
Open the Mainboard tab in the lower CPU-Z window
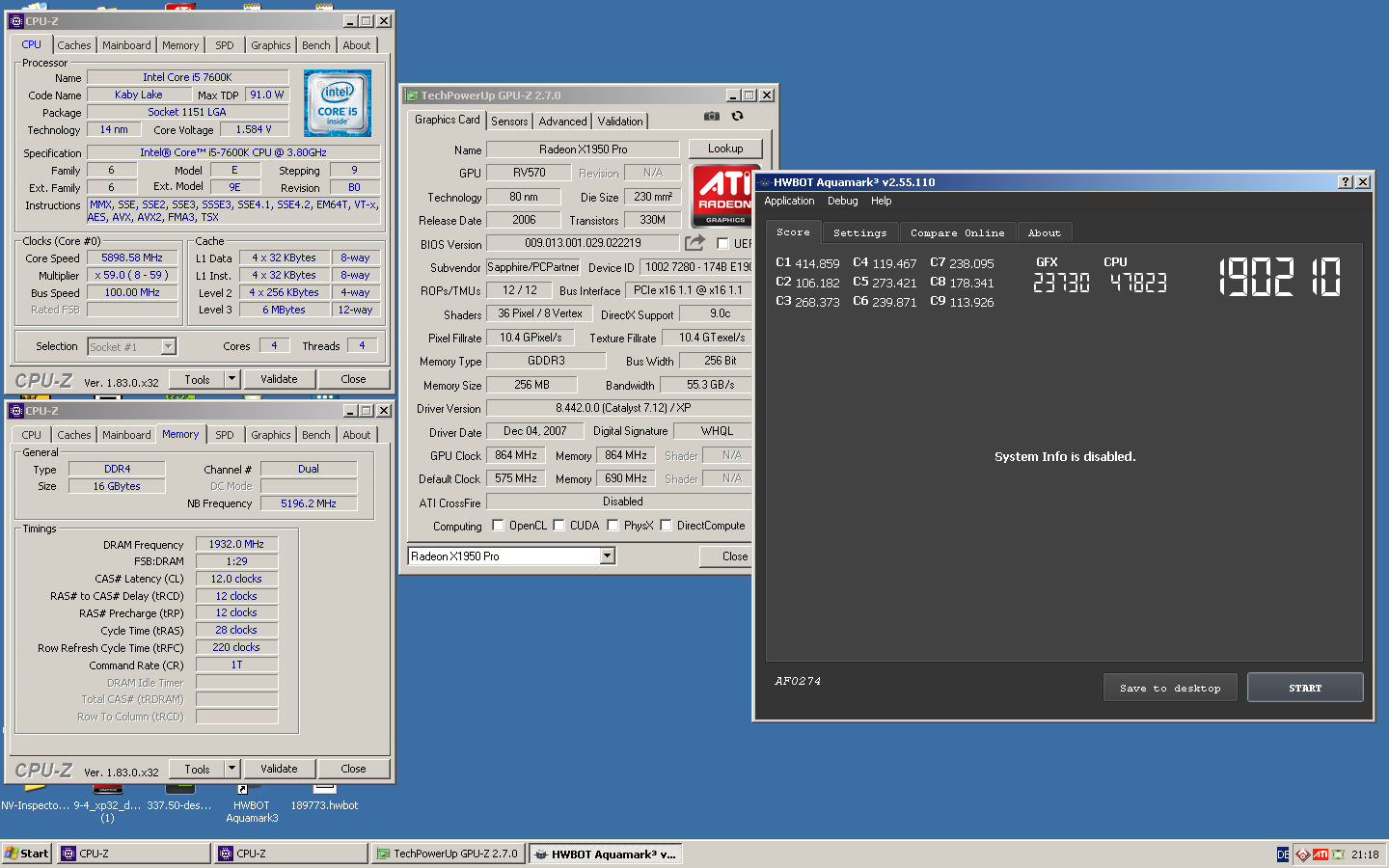[x=126, y=435]
